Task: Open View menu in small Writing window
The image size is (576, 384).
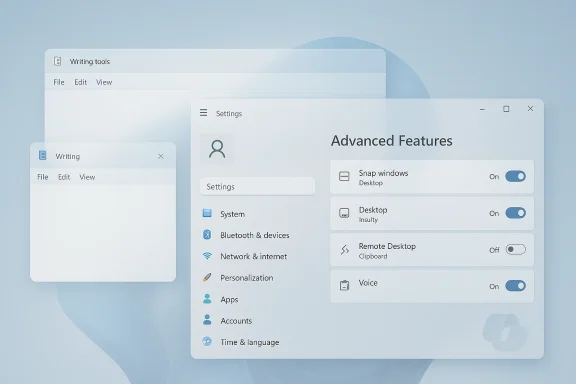Action: pos(87,177)
